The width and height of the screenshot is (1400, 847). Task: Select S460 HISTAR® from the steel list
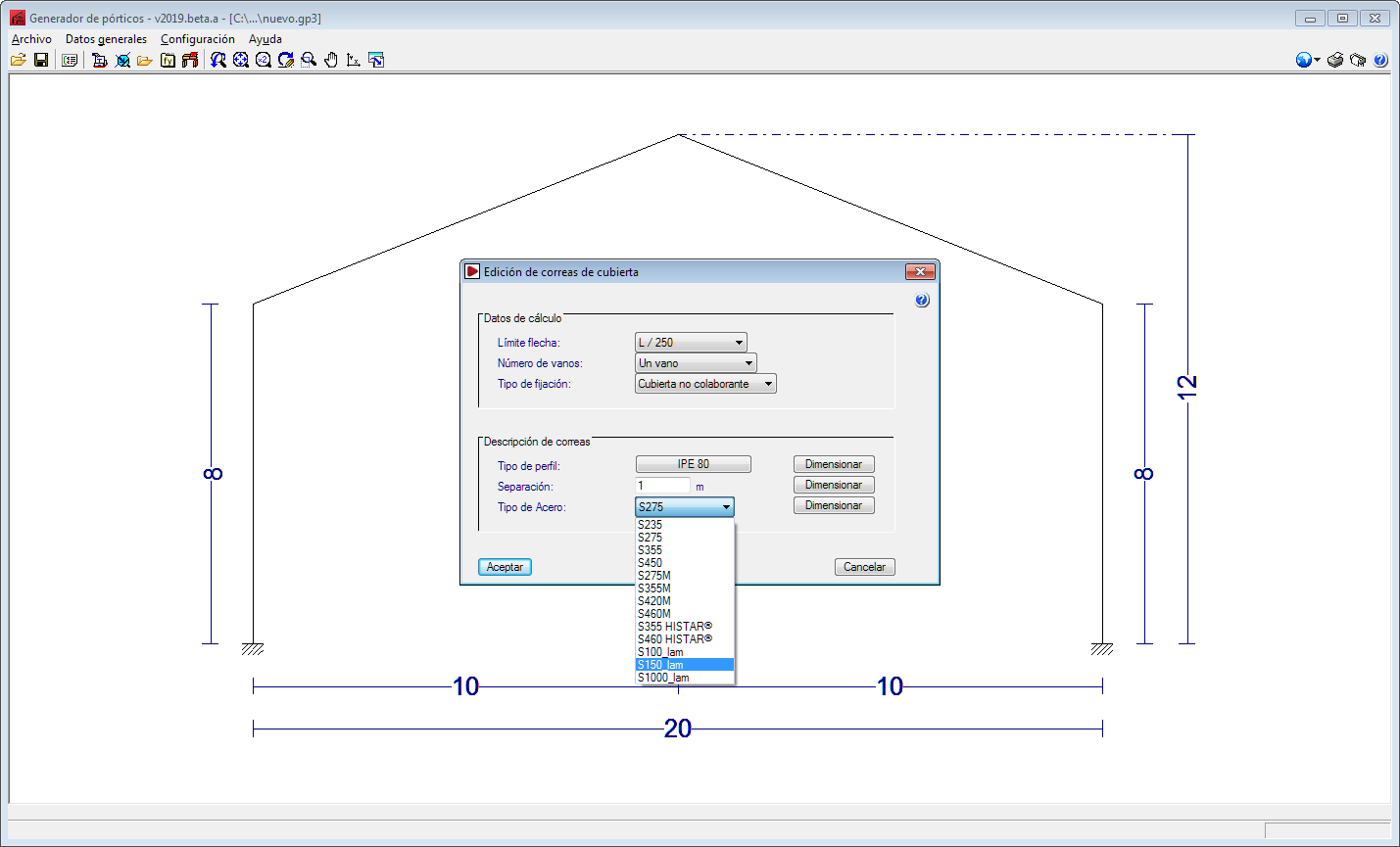[x=685, y=639]
